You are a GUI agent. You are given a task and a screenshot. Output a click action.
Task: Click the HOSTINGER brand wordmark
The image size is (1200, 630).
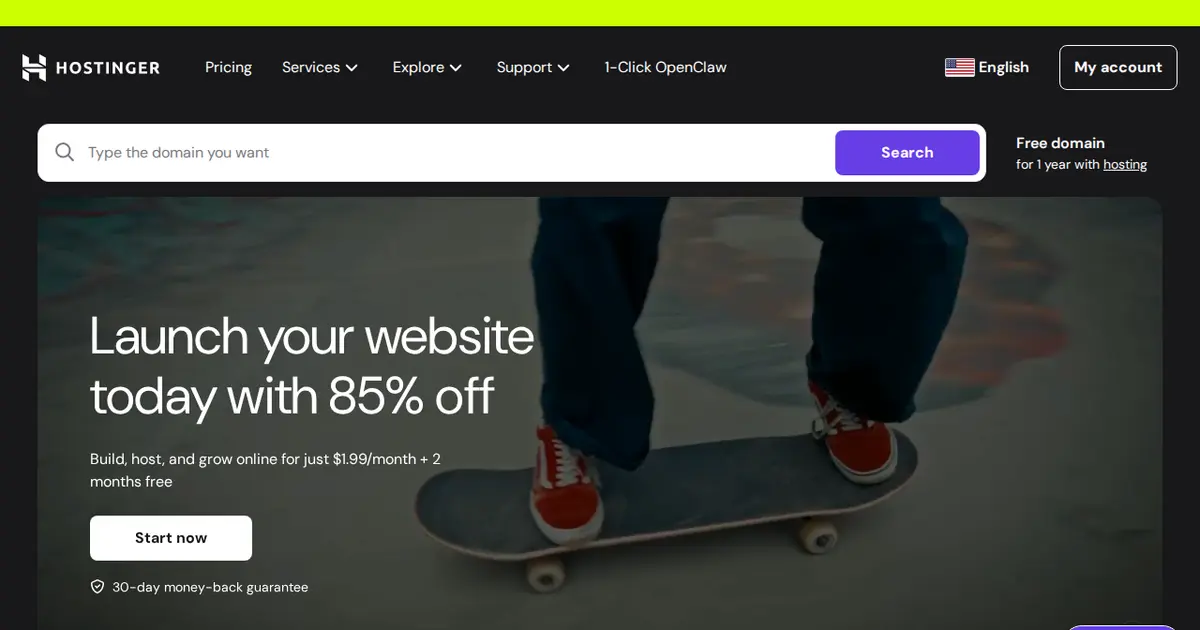point(108,68)
